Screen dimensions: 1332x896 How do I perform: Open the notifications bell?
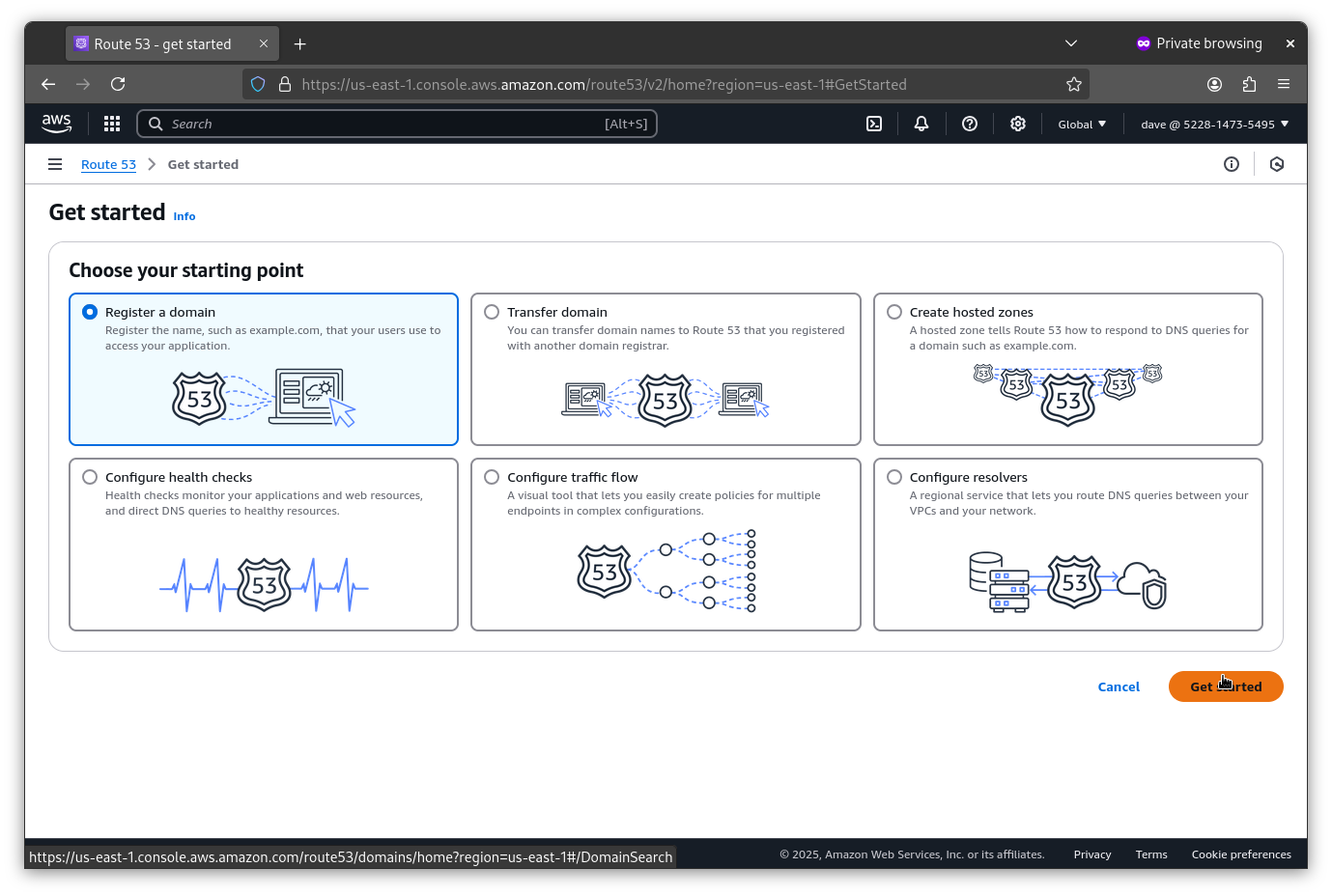[921, 124]
